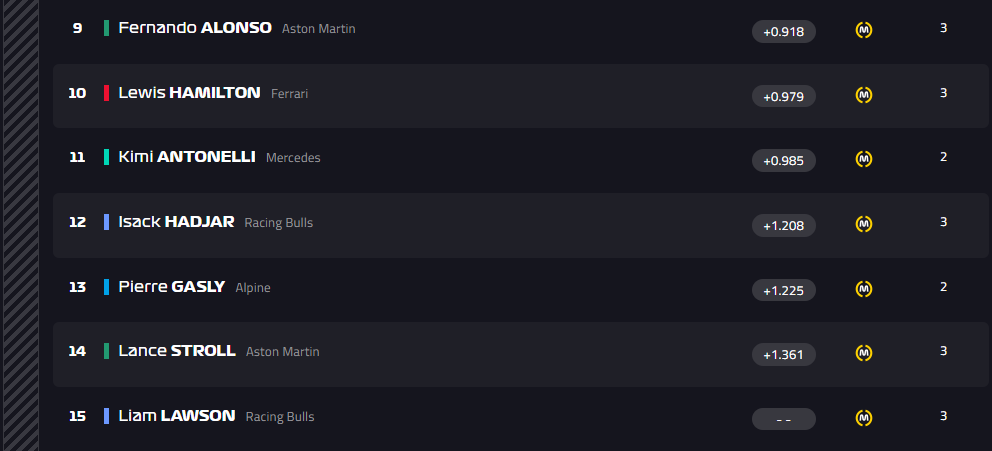The image size is (992, 451).
Task: Click the medium tyre icon for Alonso
Action: click(864, 30)
